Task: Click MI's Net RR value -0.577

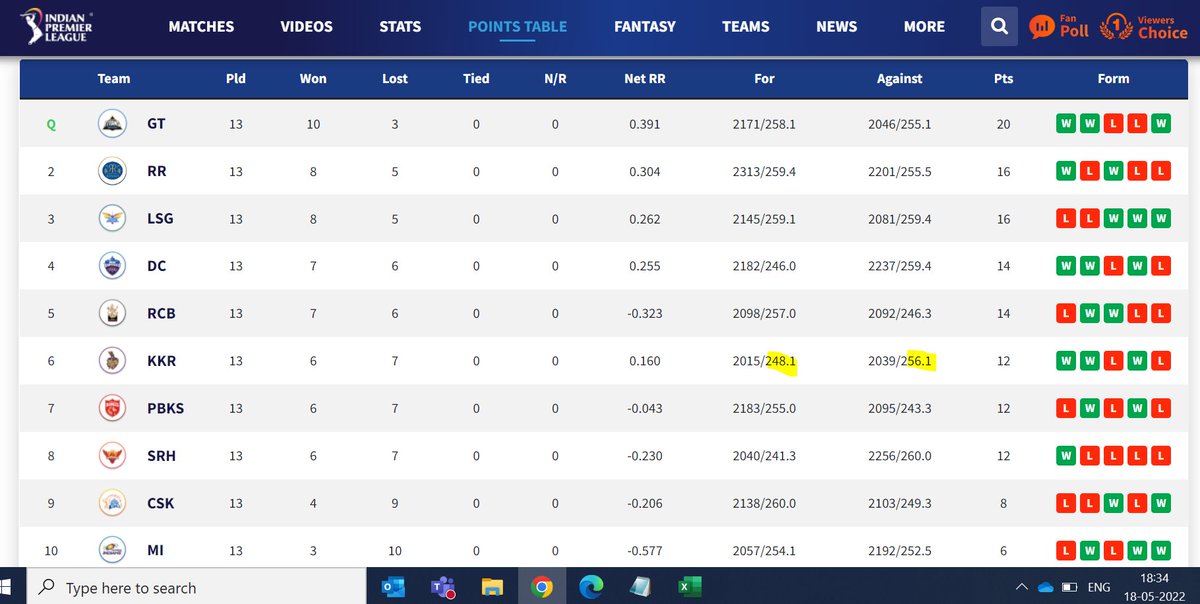Action: [x=645, y=550]
